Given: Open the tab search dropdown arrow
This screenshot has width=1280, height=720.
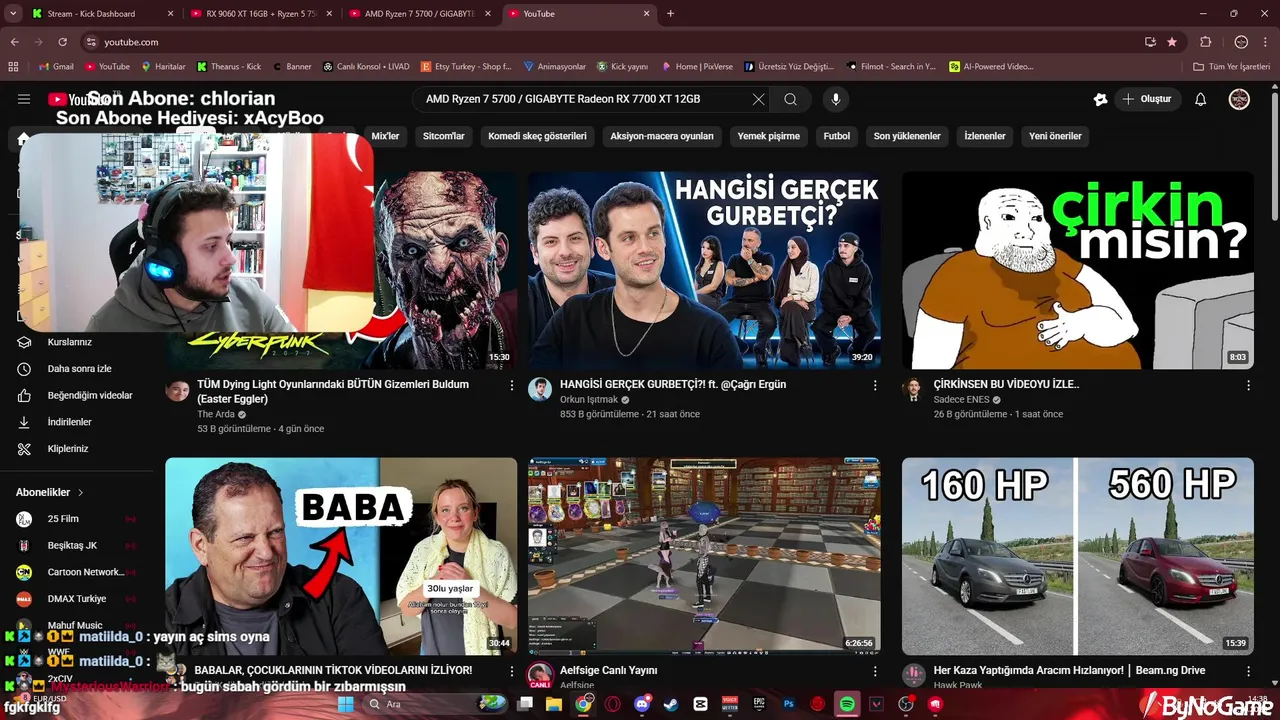Looking at the screenshot, I should (x=13, y=14).
